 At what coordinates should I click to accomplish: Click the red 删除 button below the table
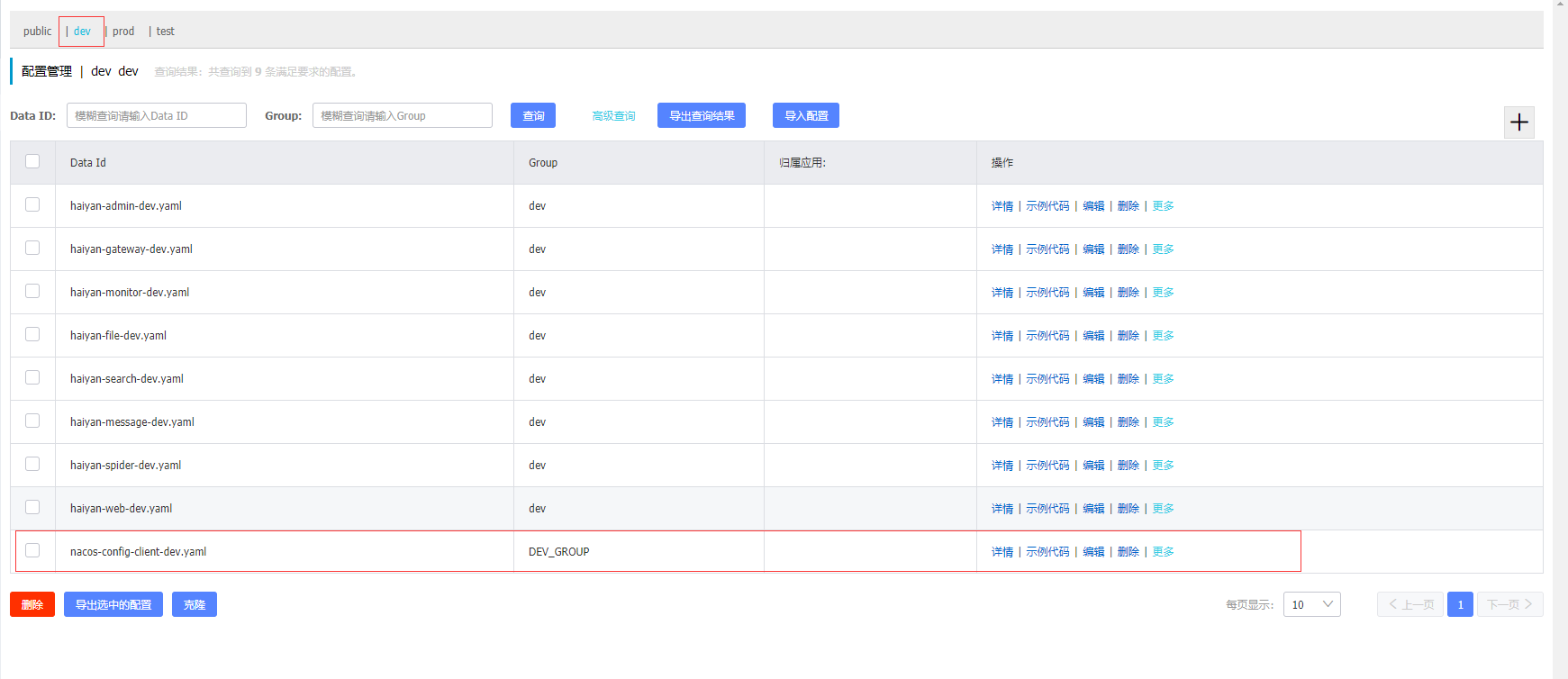pos(32,604)
